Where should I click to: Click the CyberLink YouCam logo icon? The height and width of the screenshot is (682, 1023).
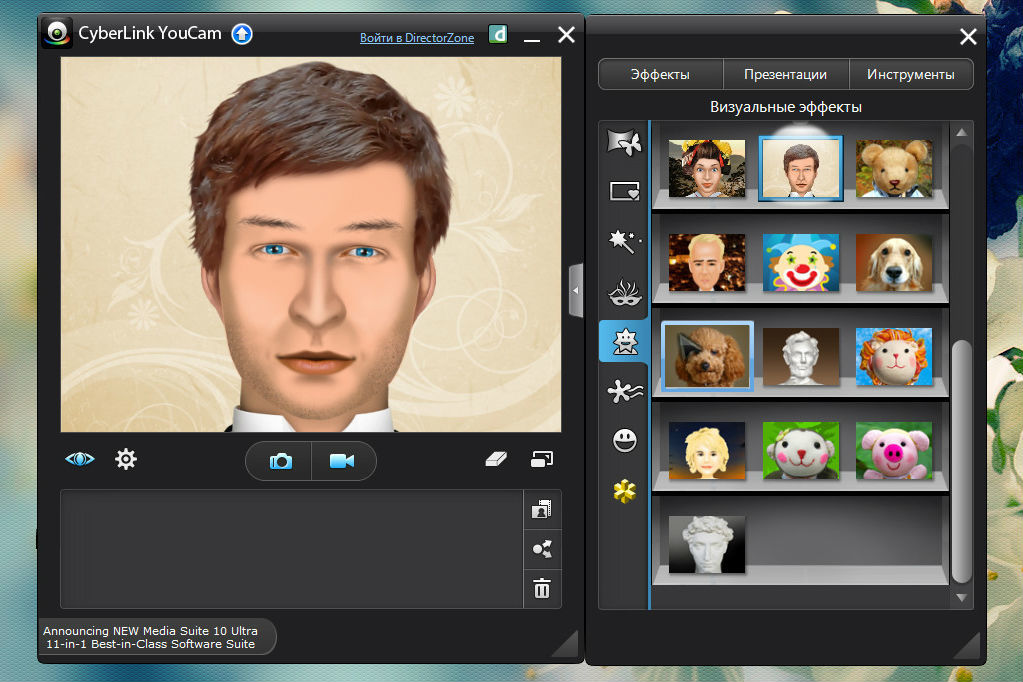pos(57,33)
